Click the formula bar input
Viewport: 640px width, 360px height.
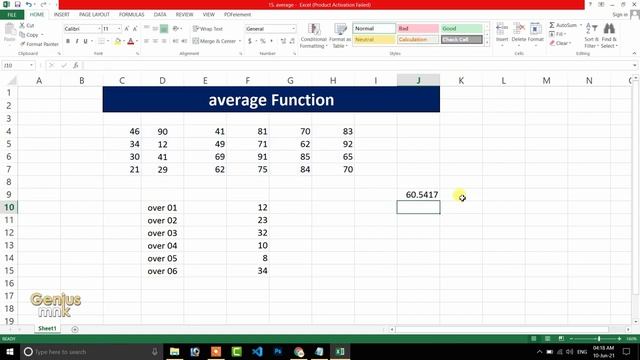pyautogui.click(x=357, y=65)
